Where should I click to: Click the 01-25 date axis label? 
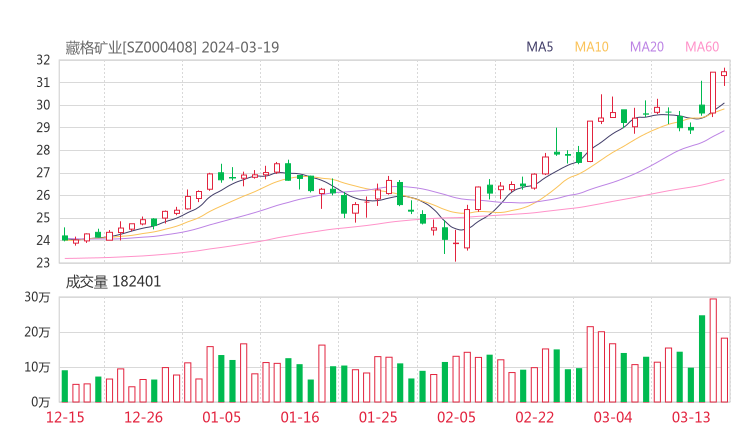[x=378, y=417]
